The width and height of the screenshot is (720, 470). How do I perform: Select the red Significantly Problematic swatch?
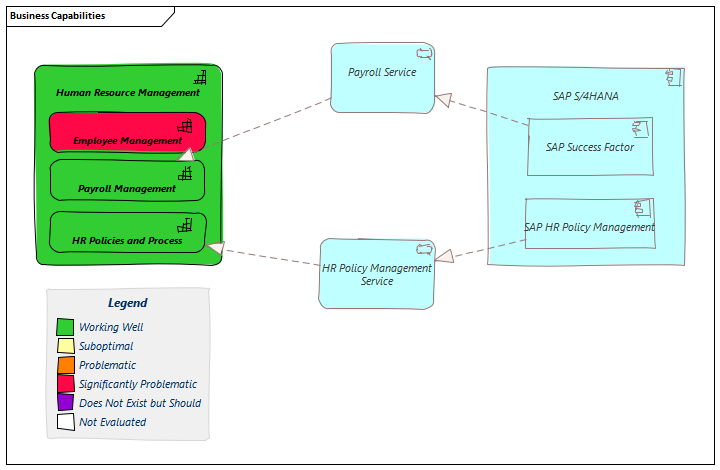[66, 384]
